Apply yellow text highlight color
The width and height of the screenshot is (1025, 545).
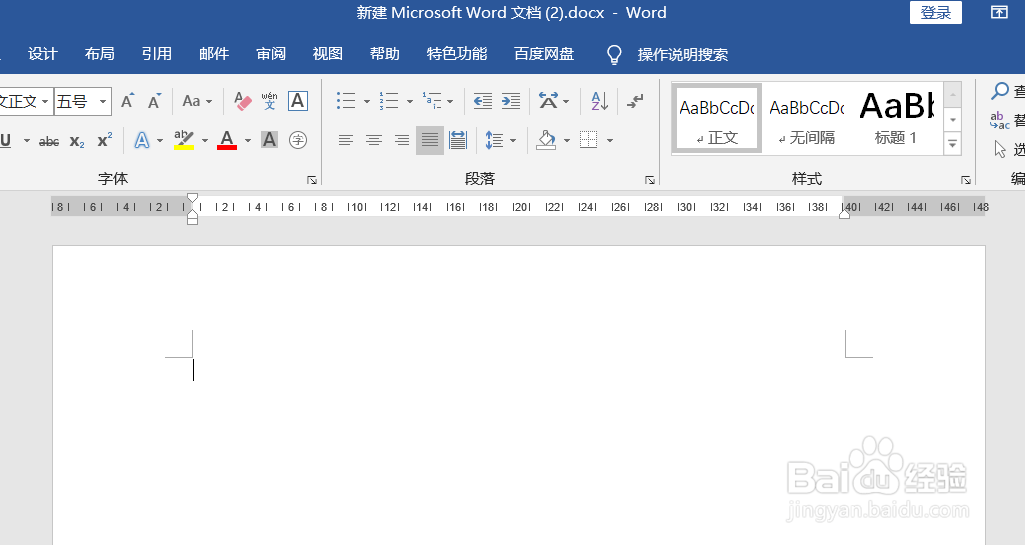click(x=184, y=140)
